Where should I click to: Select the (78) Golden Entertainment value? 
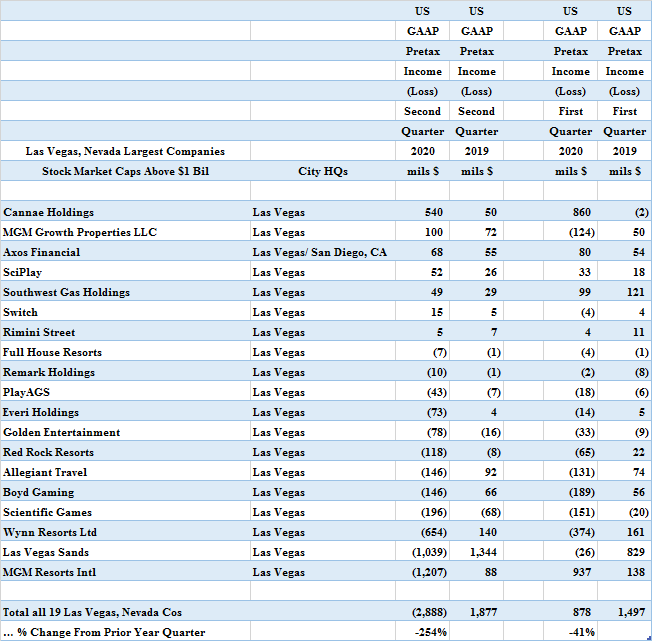pyautogui.click(x=437, y=432)
